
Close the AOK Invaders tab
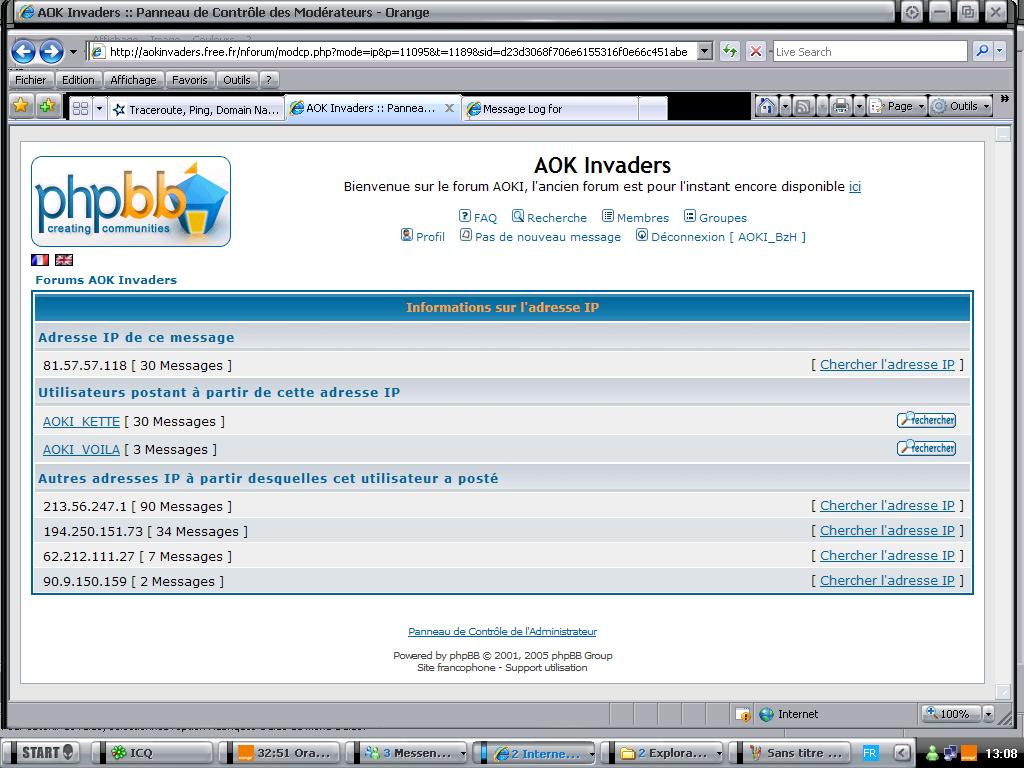pos(449,108)
